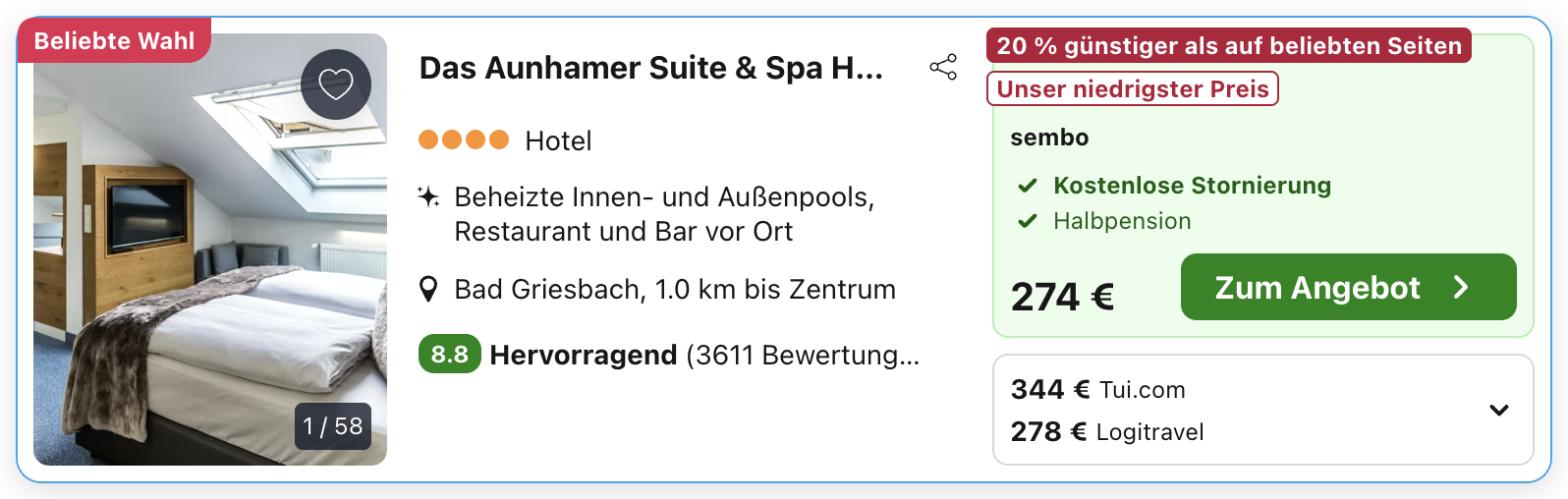Open the Das Aunhamer Suite & Spa hotel title
Image resolution: width=1568 pixels, height=499 pixels.
(650, 68)
